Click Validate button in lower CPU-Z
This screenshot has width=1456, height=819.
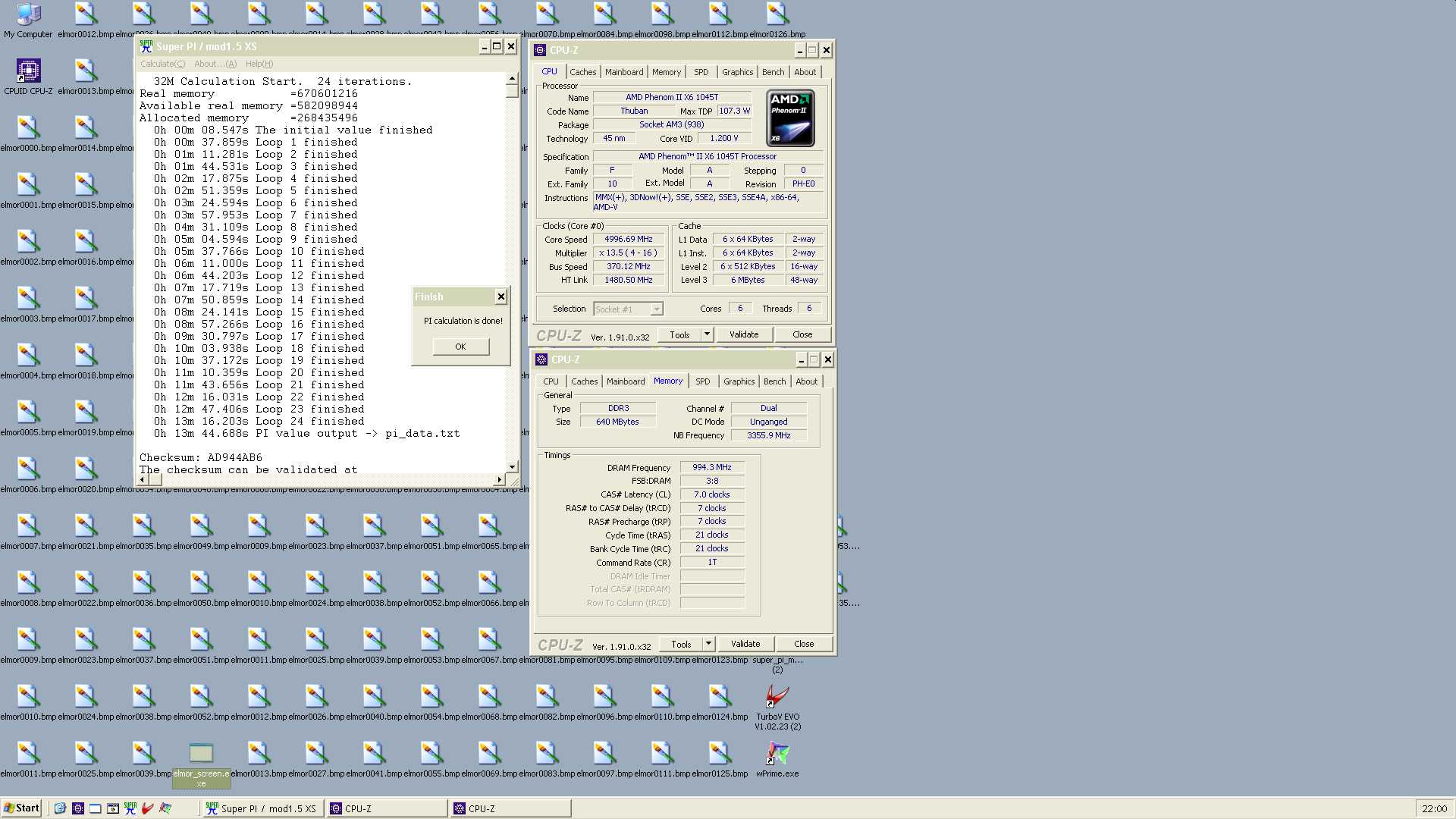745,644
